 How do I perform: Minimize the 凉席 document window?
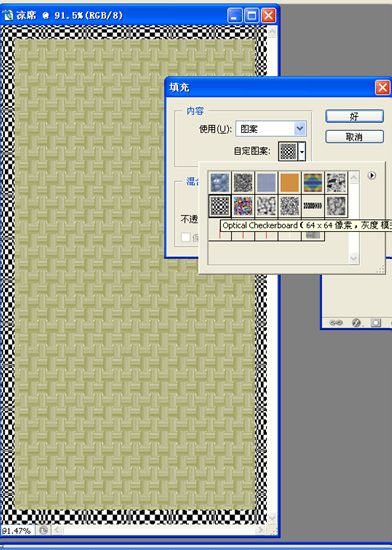click(235, 16)
